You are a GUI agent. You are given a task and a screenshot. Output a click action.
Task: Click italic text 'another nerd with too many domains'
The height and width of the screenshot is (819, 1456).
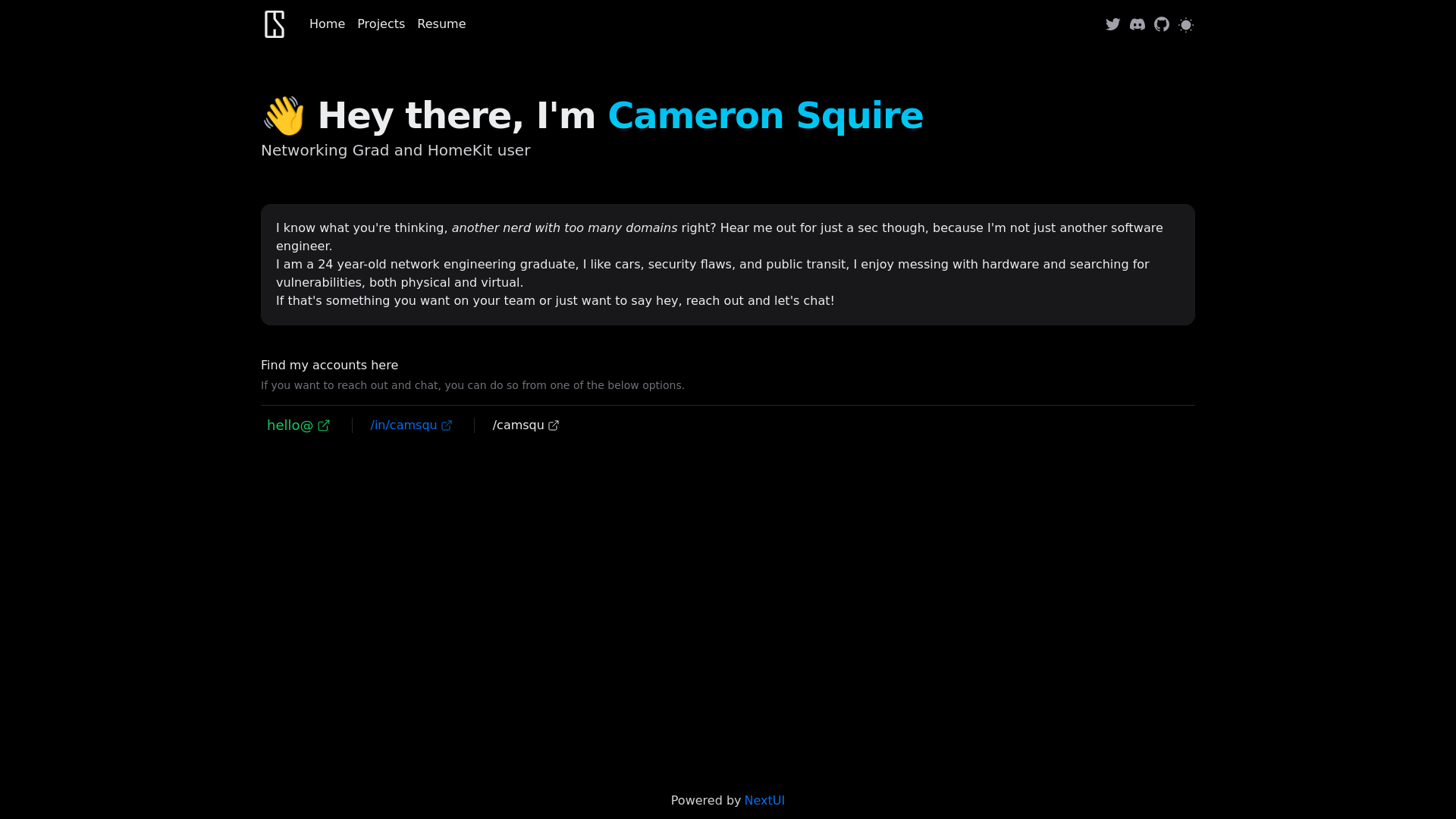point(564,228)
